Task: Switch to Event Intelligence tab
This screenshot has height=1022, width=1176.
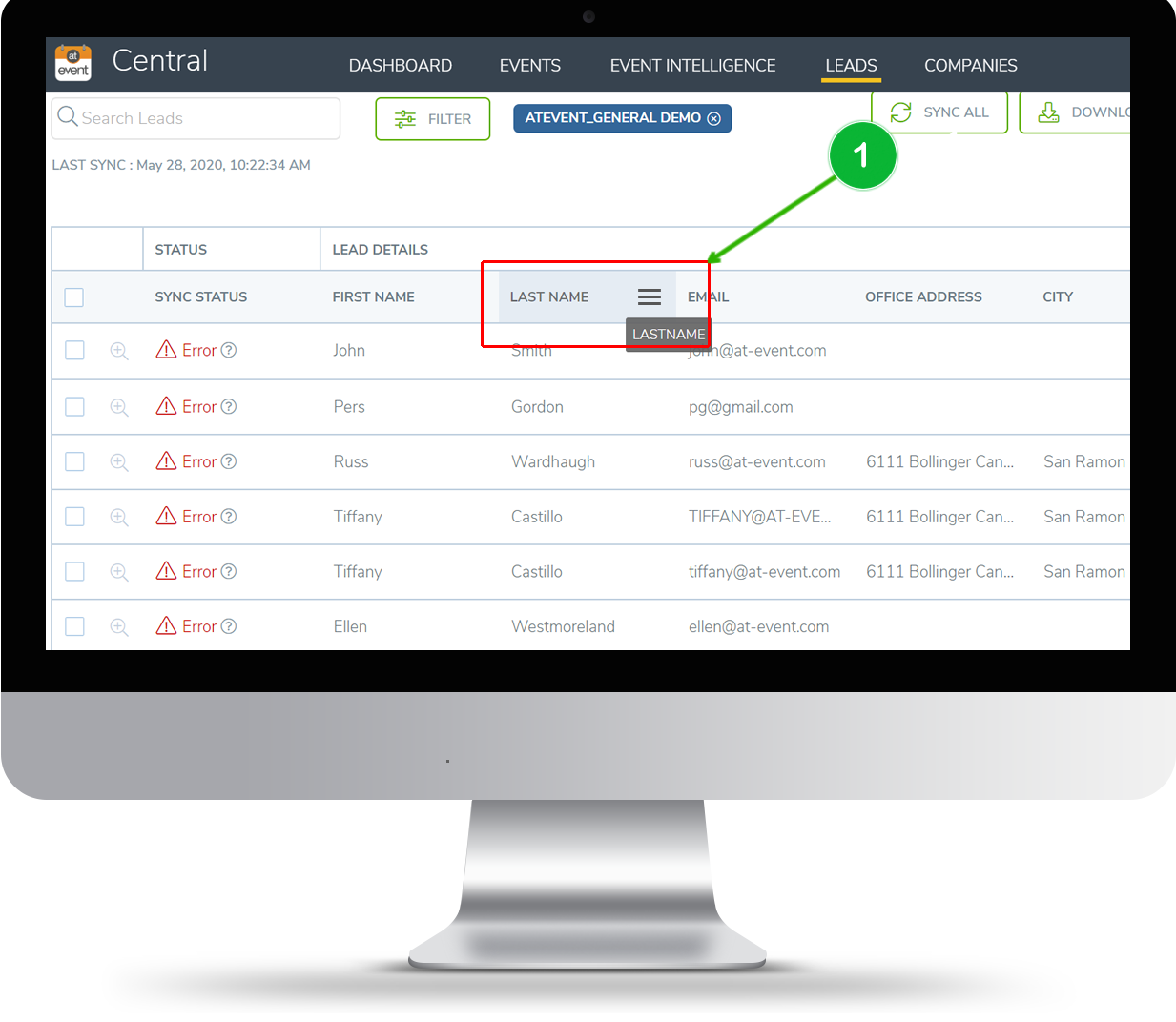Action: tap(692, 65)
